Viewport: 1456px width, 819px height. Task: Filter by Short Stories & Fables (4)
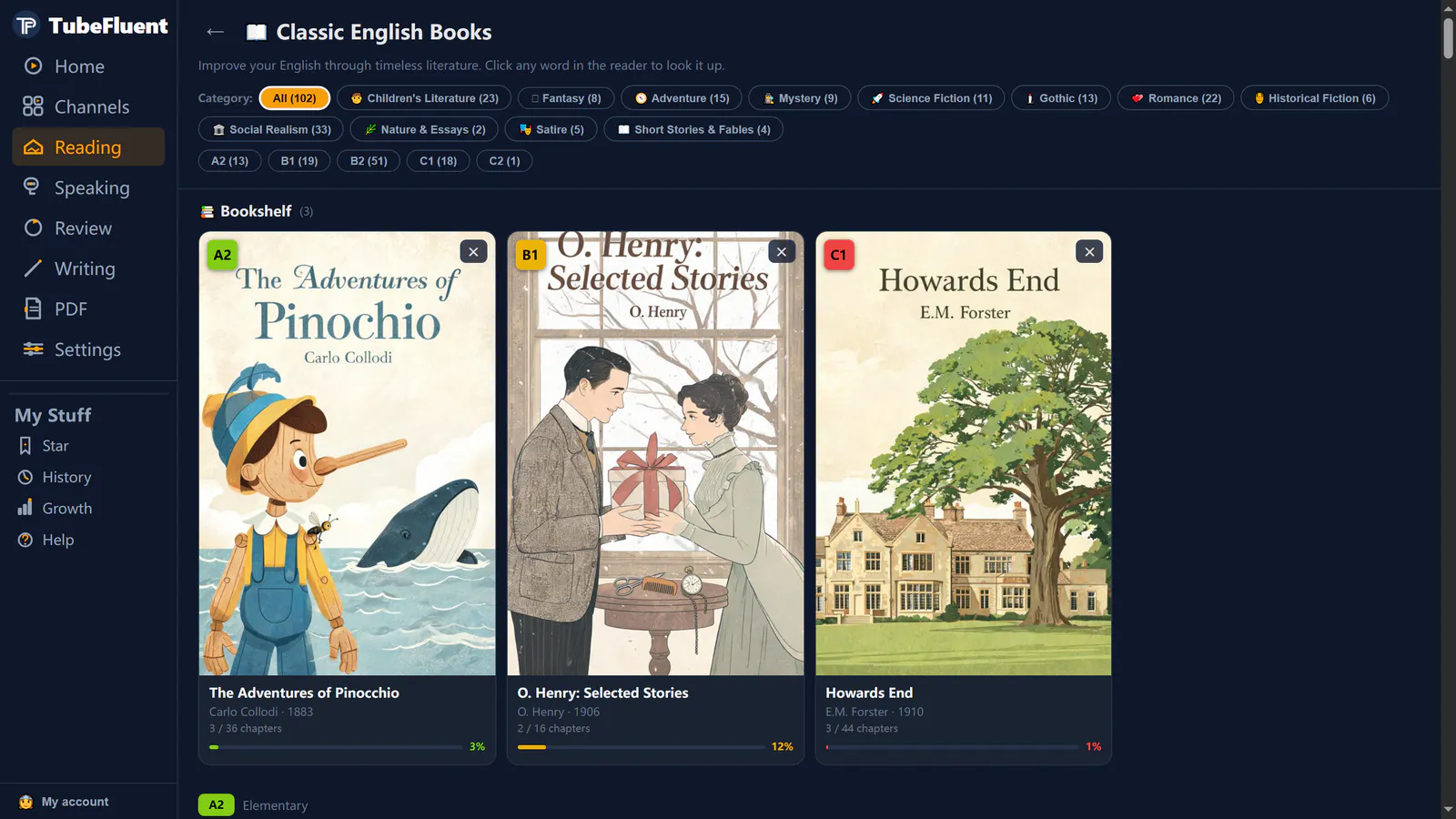click(x=693, y=129)
